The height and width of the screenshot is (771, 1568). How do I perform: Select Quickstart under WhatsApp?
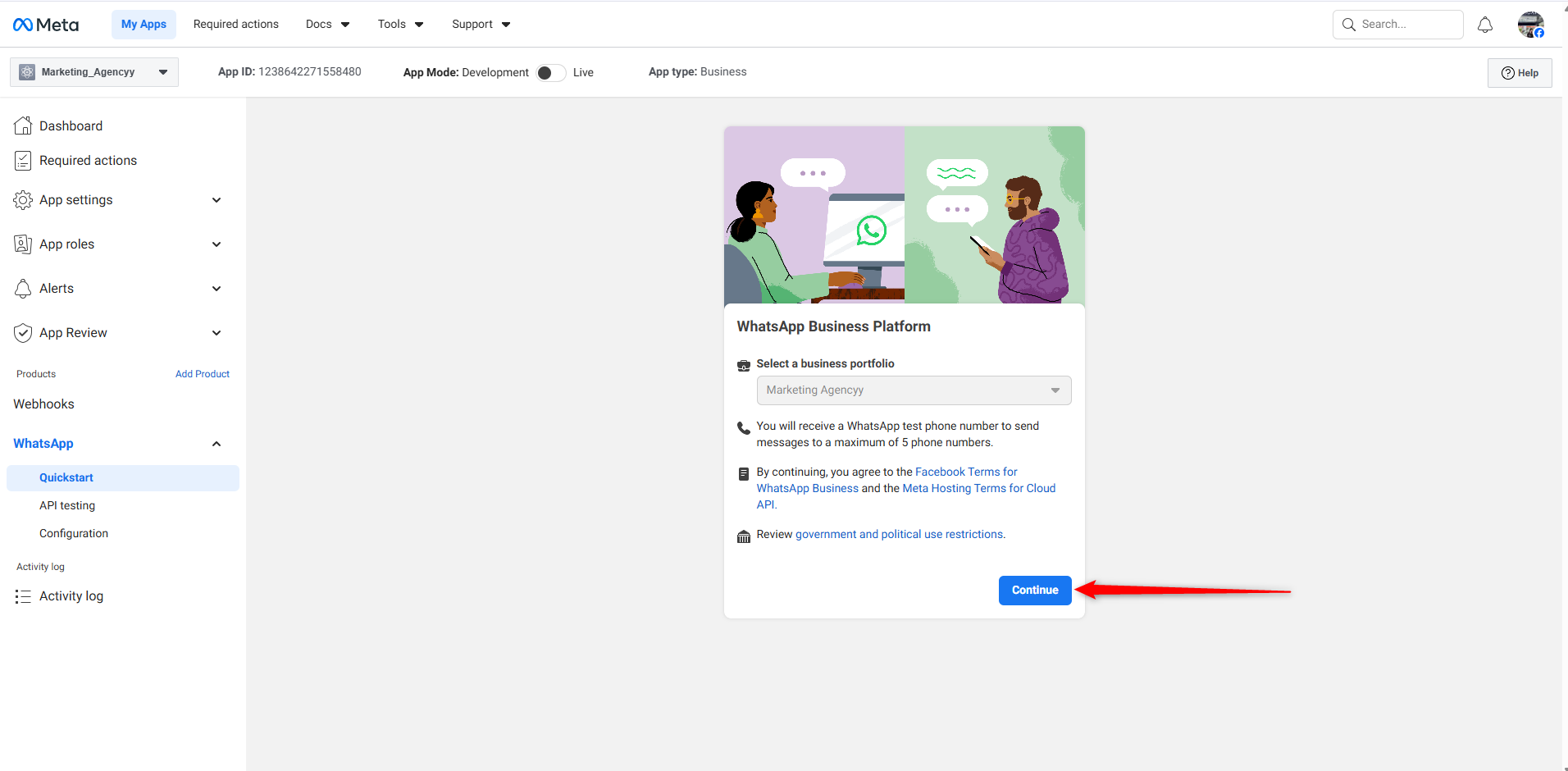pos(123,478)
